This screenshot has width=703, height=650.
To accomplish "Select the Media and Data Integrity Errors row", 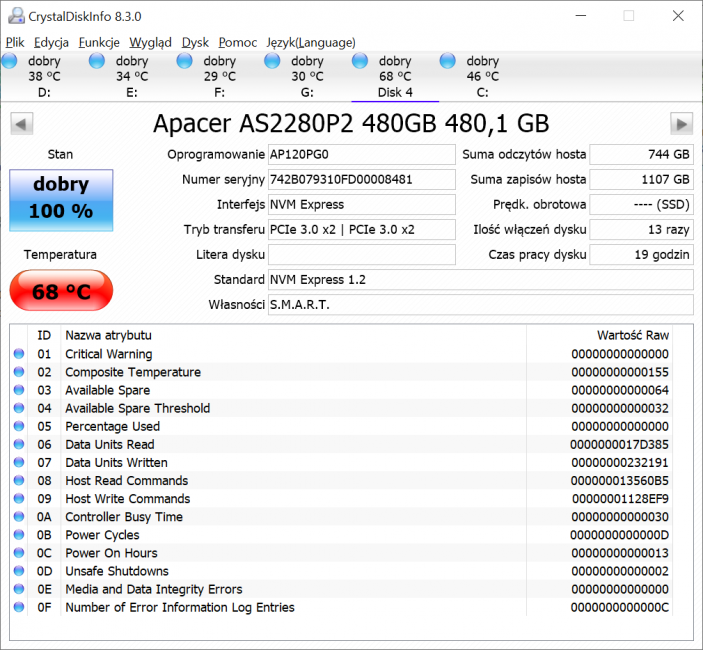I will 341,589.
